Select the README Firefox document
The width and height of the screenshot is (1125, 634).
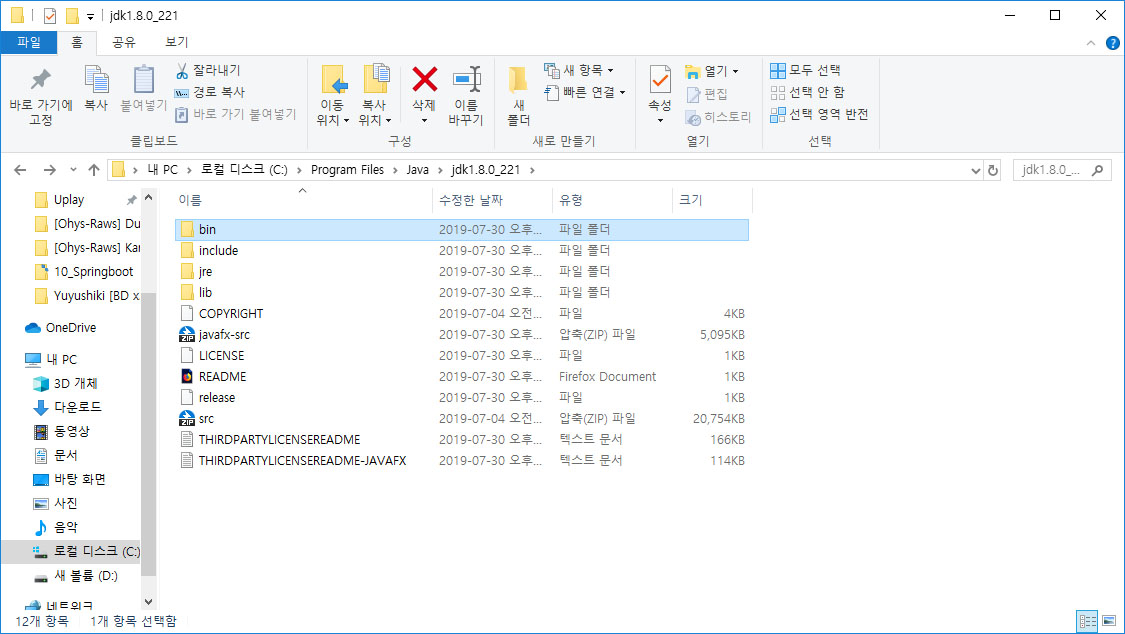pos(461,377)
